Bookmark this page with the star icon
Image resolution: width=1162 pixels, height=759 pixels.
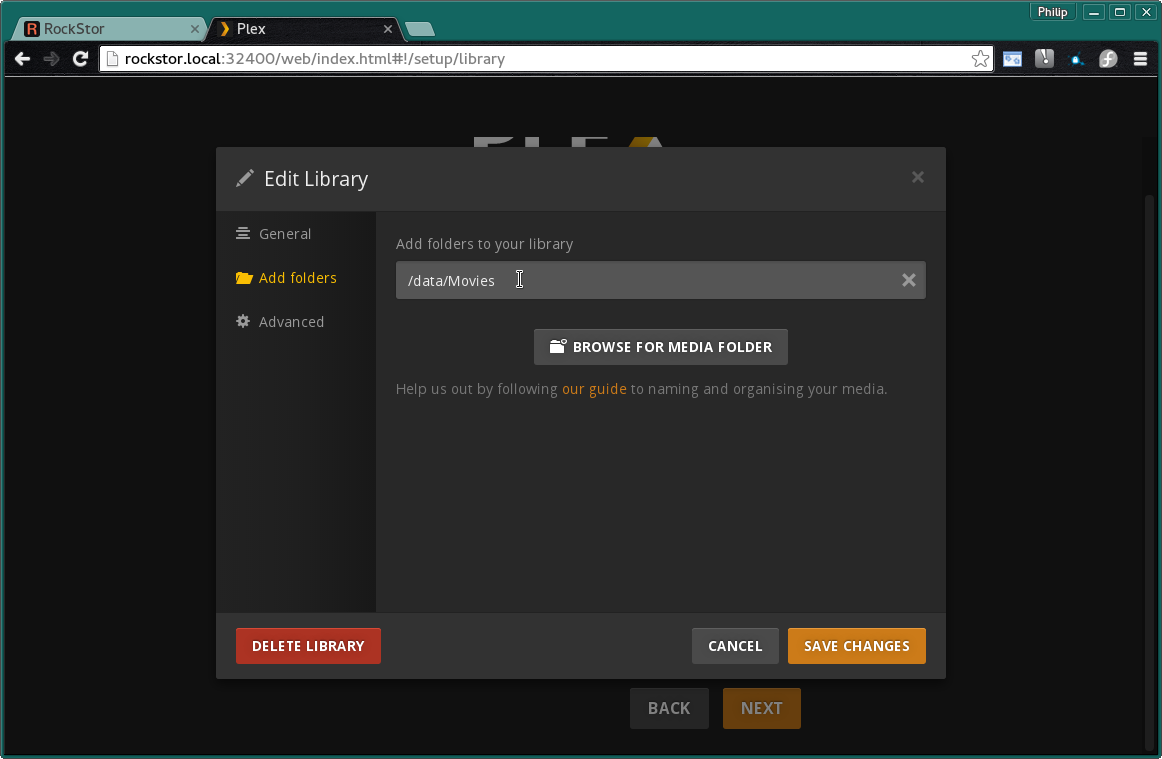click(980, 59)
